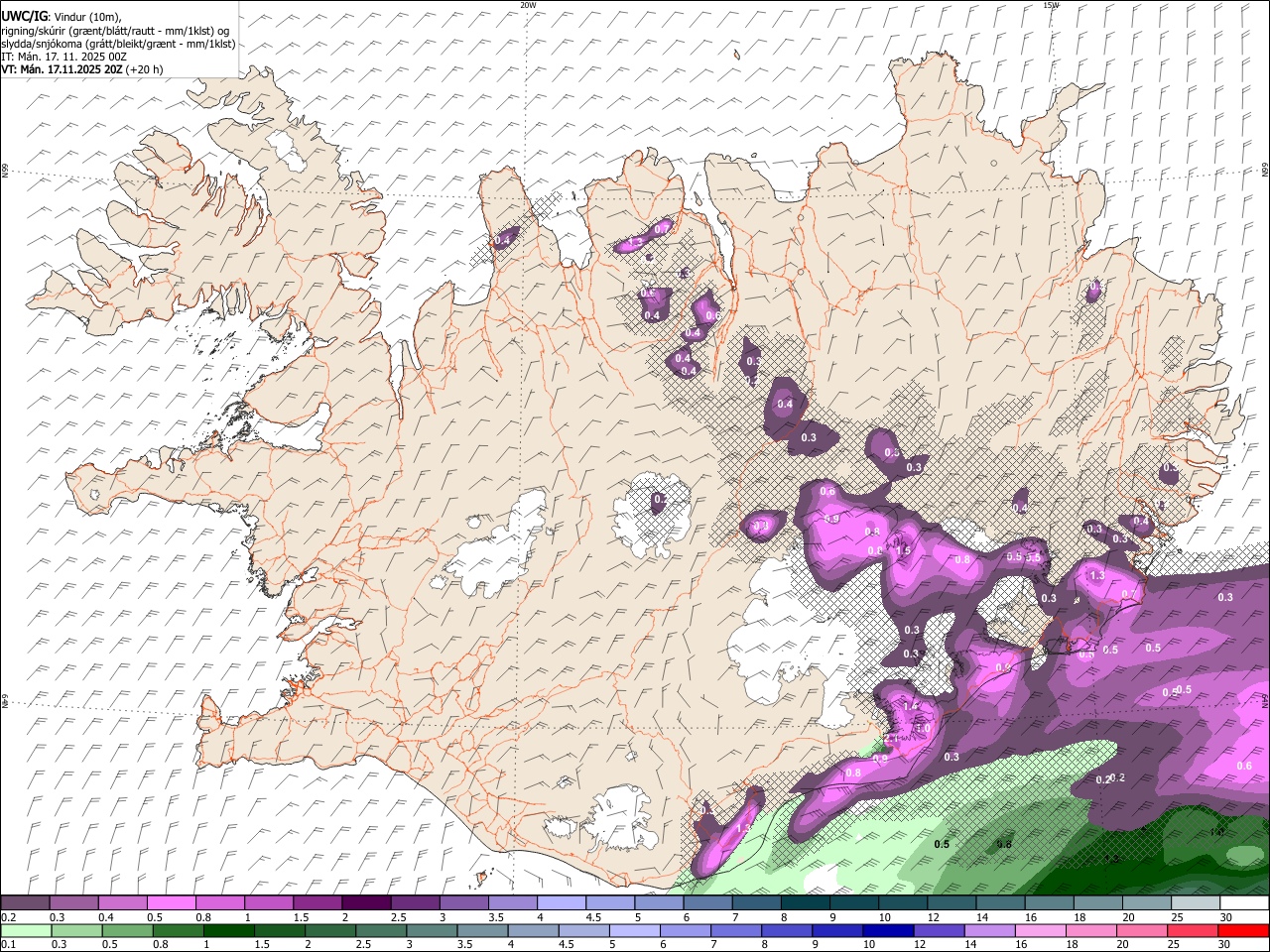Image resolution: width=1270 pixels, height=952 pixels.
Task: Select the 'slydda/snjókoma' header line
Action: [x=118, y=44]
